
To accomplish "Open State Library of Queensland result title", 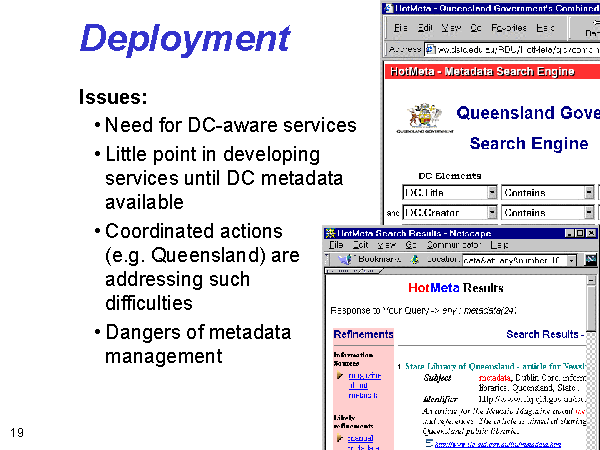I will (496, 366).
